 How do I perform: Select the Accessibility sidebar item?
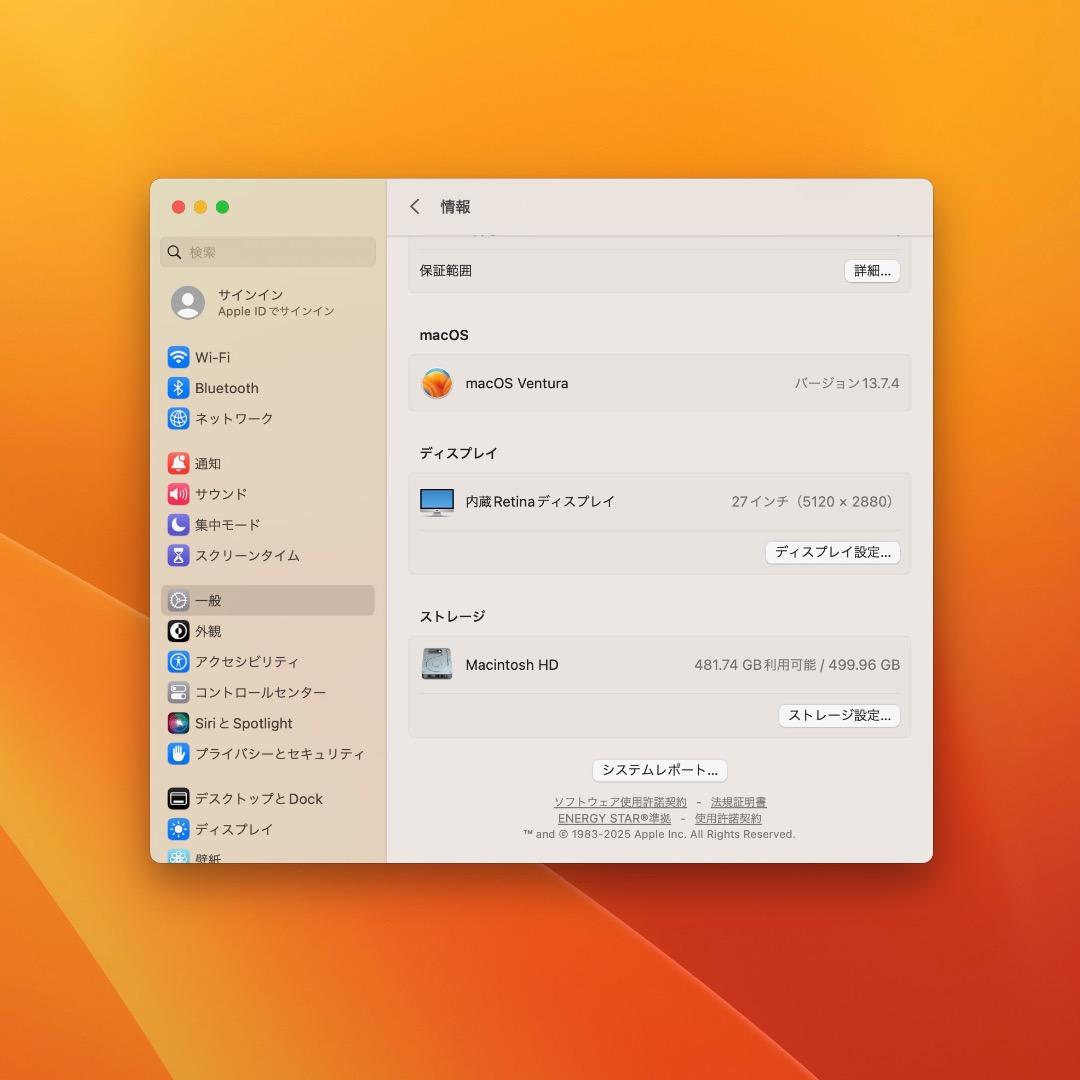pyautogui.click(x=246, y=661)
